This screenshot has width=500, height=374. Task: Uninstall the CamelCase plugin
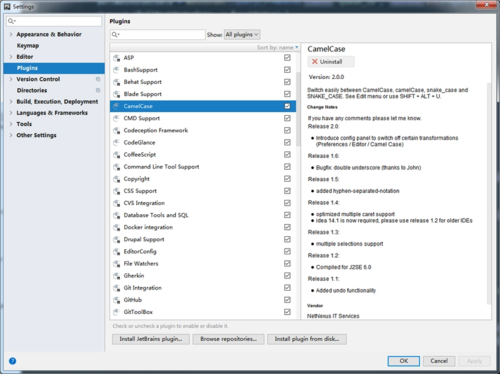coord(331,62)
